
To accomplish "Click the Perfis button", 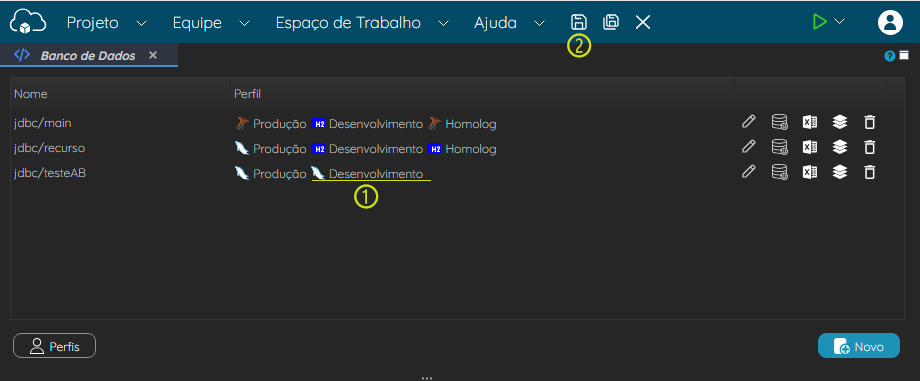I will [x=55, y=346].
